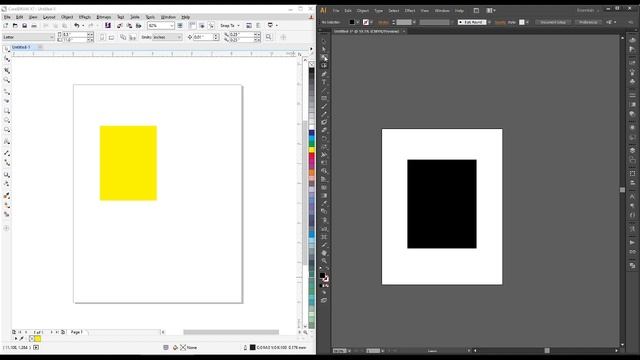The height and width of the screenshot is (360, 640).
Task: Click the CorelDRAW horizontal scrollbar
Action: pyautogui.click(x=231, y=332)
